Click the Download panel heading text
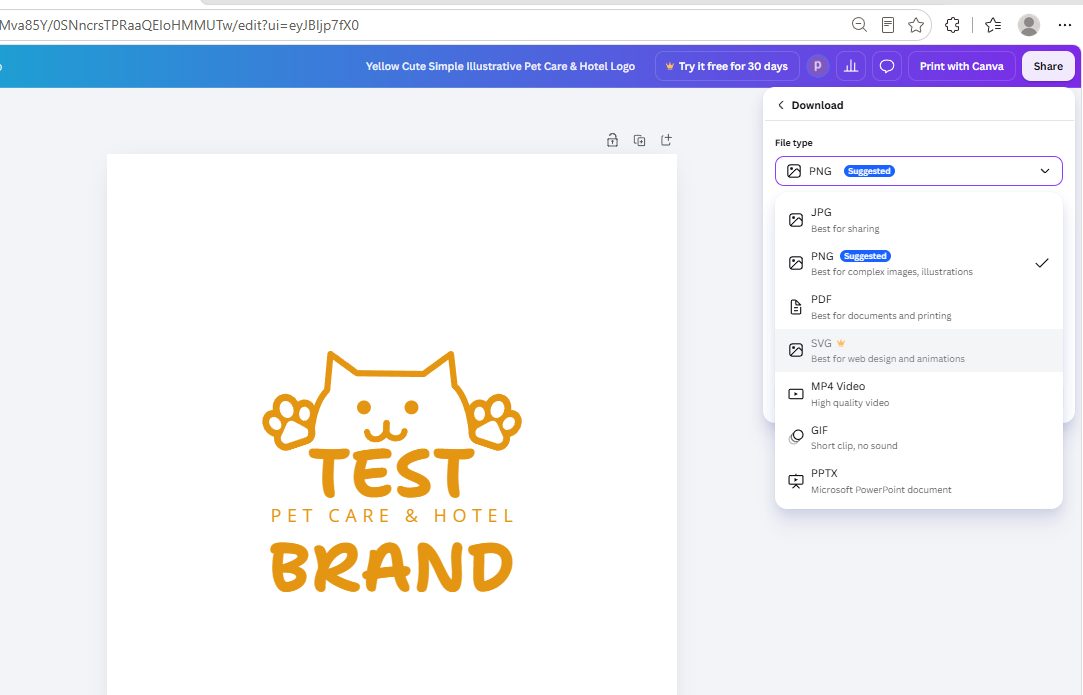1083x695 pixels. 817,105
